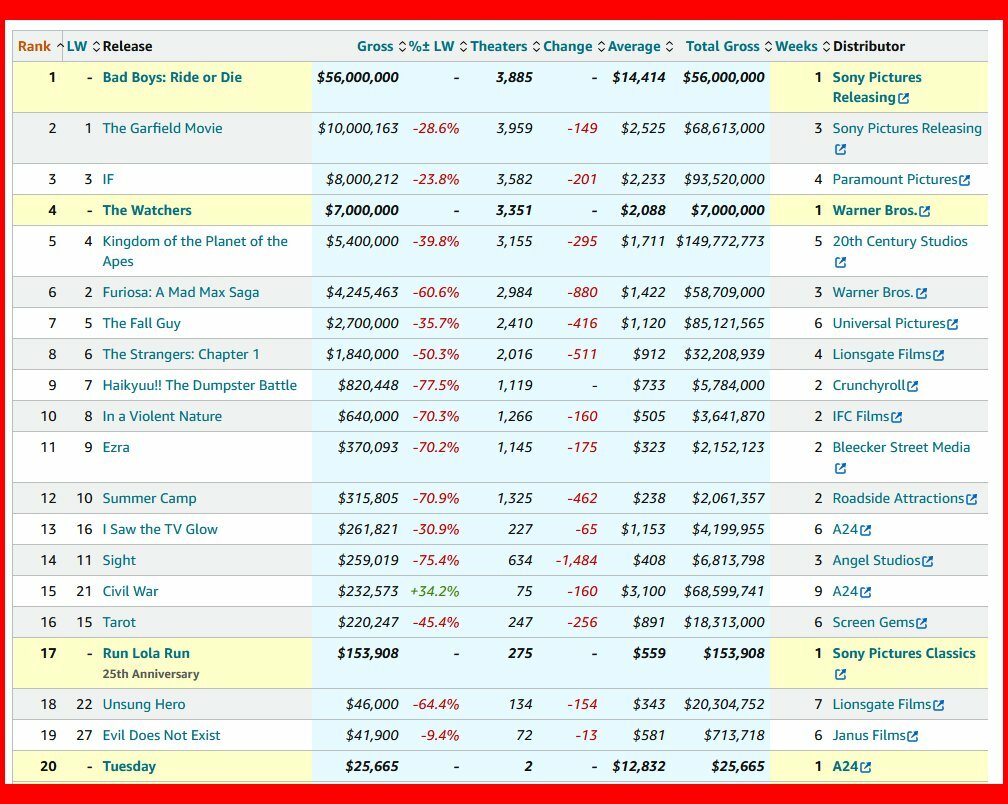Click Bad Boys gross $56,000,000 in Gross column
Image resolution: width=1008 pixels, height=804 pixels.
tap(357, 77)
